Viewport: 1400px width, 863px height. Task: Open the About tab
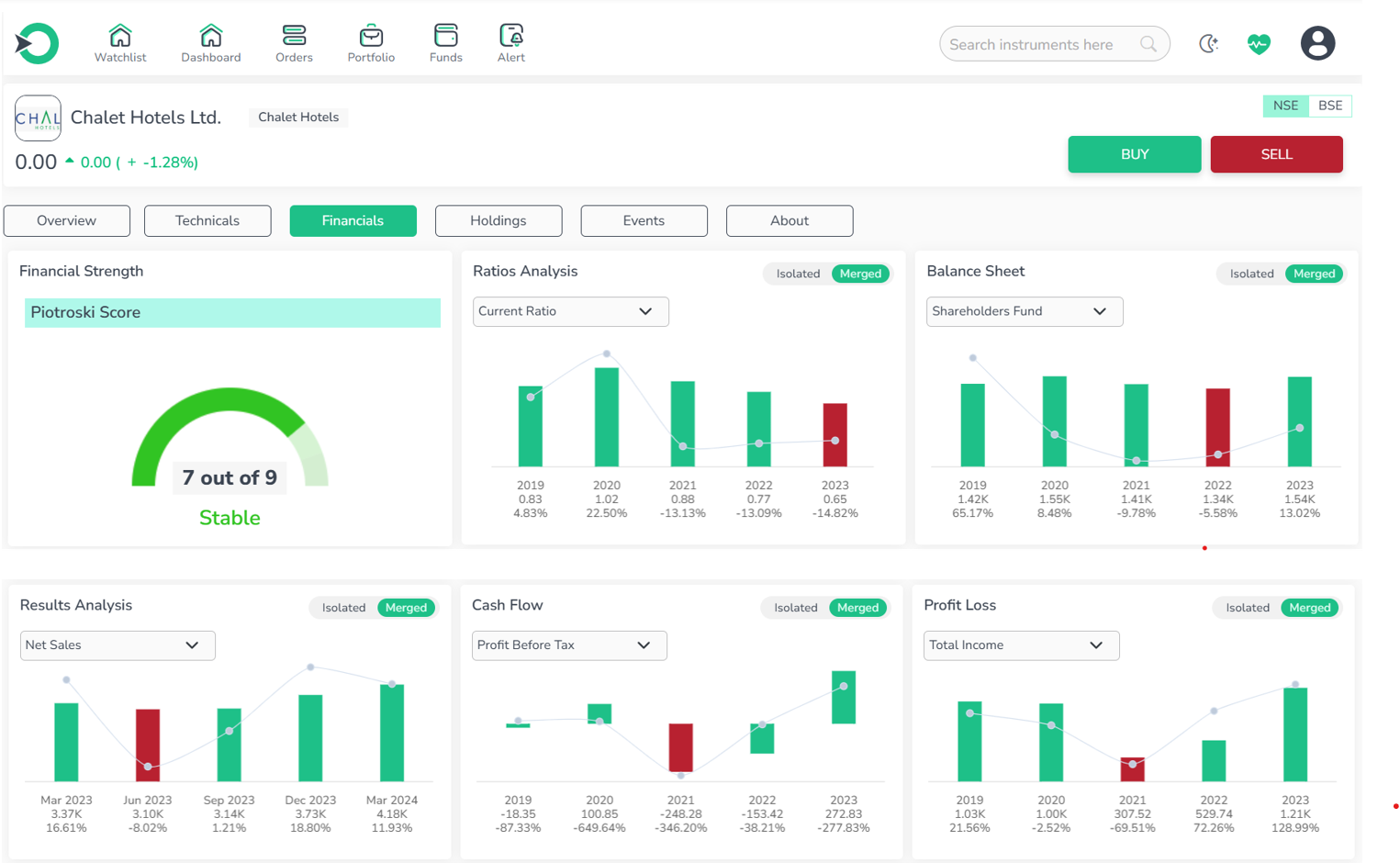[790, 220]
